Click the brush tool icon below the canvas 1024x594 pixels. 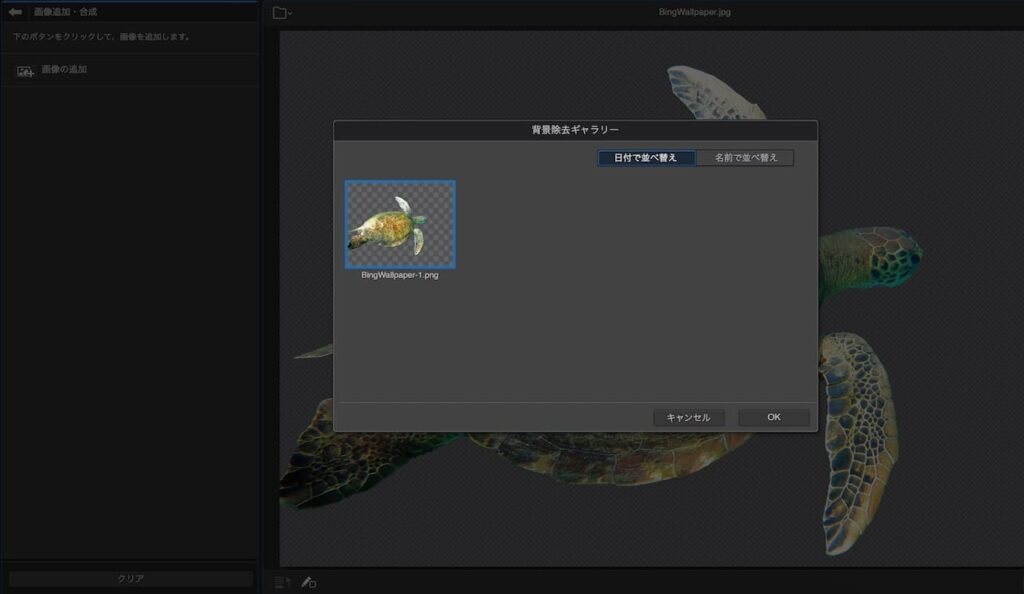[308, 582]
